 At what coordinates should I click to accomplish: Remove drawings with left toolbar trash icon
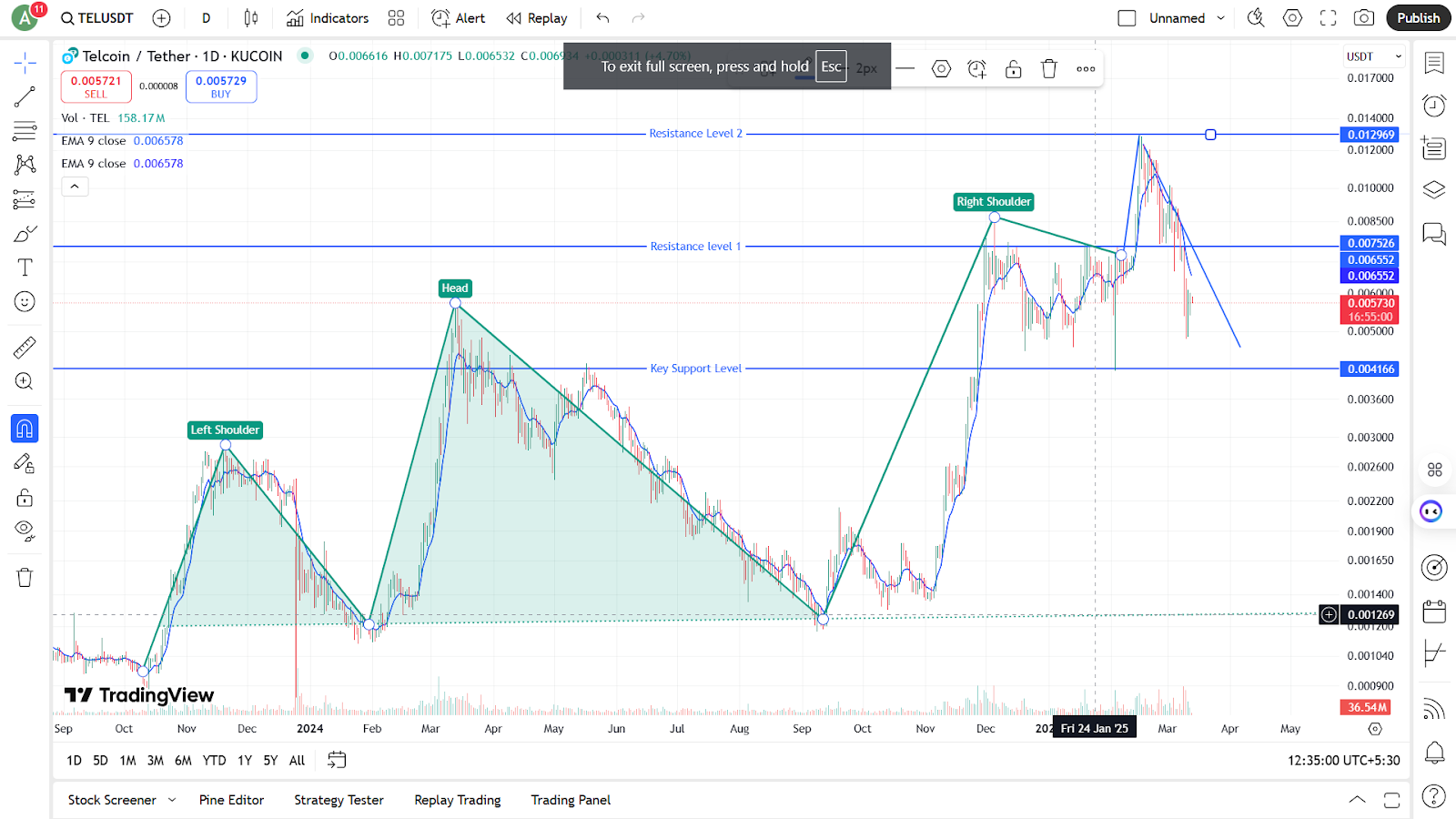(25, 578)
